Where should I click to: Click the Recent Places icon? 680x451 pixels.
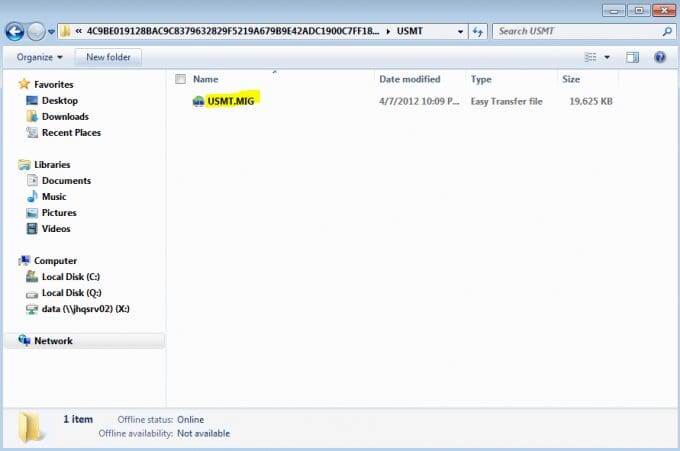[32, 132]
